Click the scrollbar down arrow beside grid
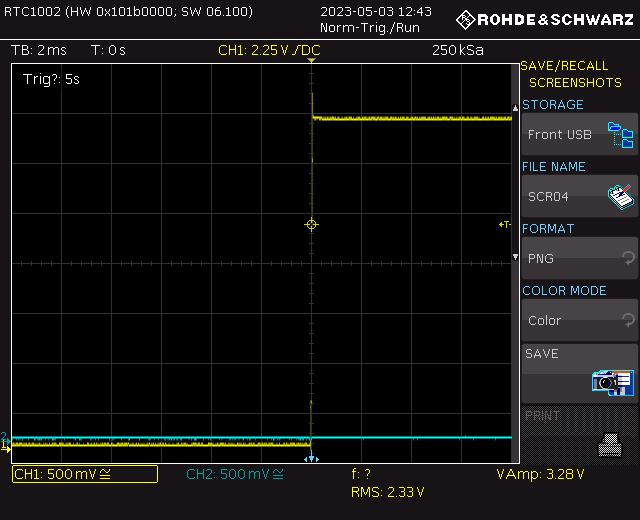 pos(515,257)
